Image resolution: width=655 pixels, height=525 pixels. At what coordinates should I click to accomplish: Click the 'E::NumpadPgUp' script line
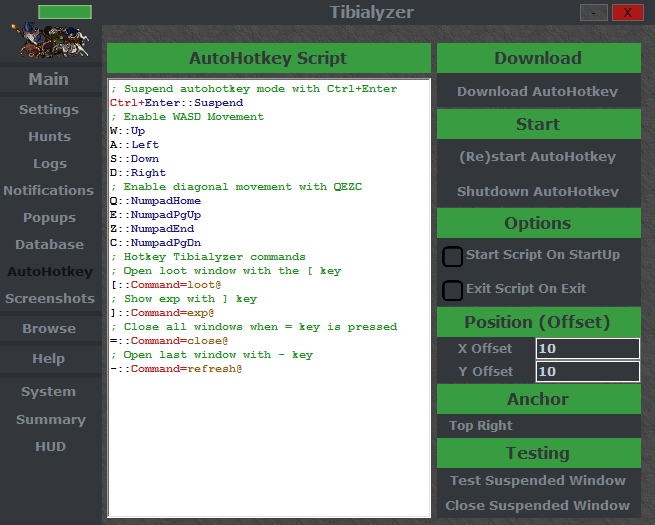(155, 215)
